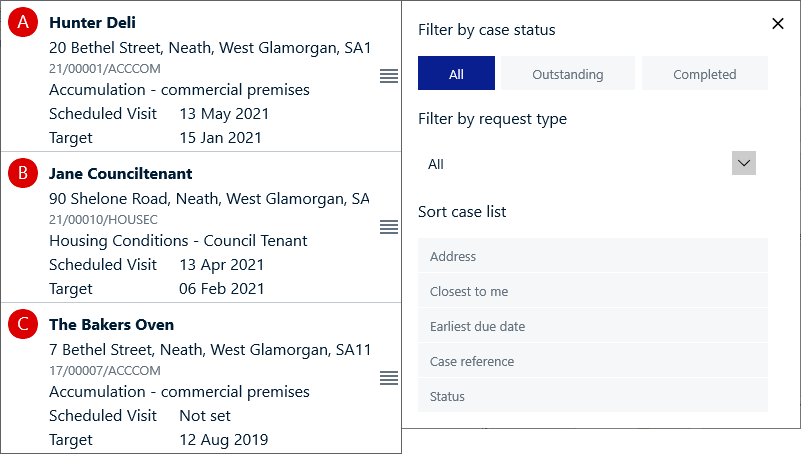Image resolution: width=801 pixels, height=454 pixels.
Task: Filter cases by Completed status
Action: (704, 74)
